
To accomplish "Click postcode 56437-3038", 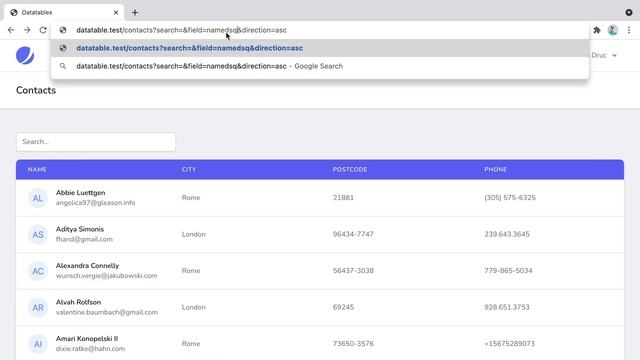I will click(353, 271).
